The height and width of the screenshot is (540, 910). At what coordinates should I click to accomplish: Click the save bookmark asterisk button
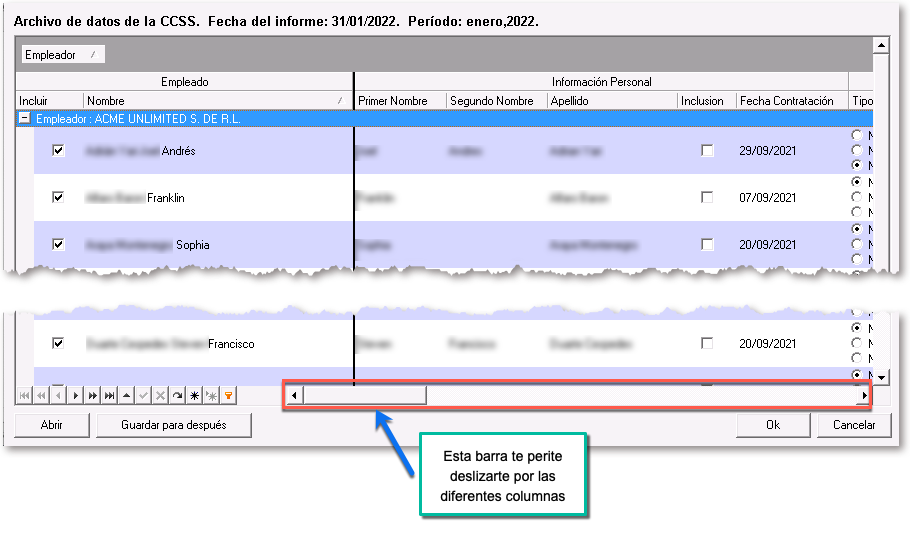tap(194, 396)
